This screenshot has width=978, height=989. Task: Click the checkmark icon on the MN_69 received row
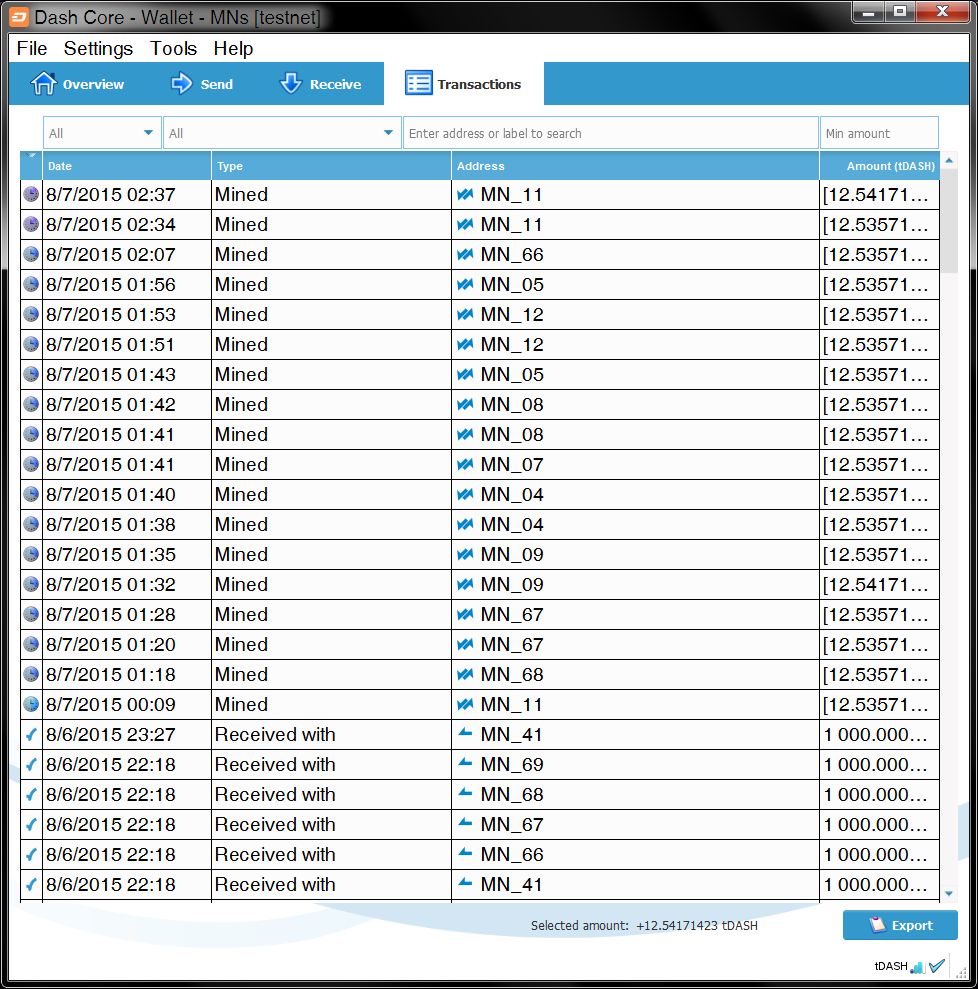pos(31,764)
